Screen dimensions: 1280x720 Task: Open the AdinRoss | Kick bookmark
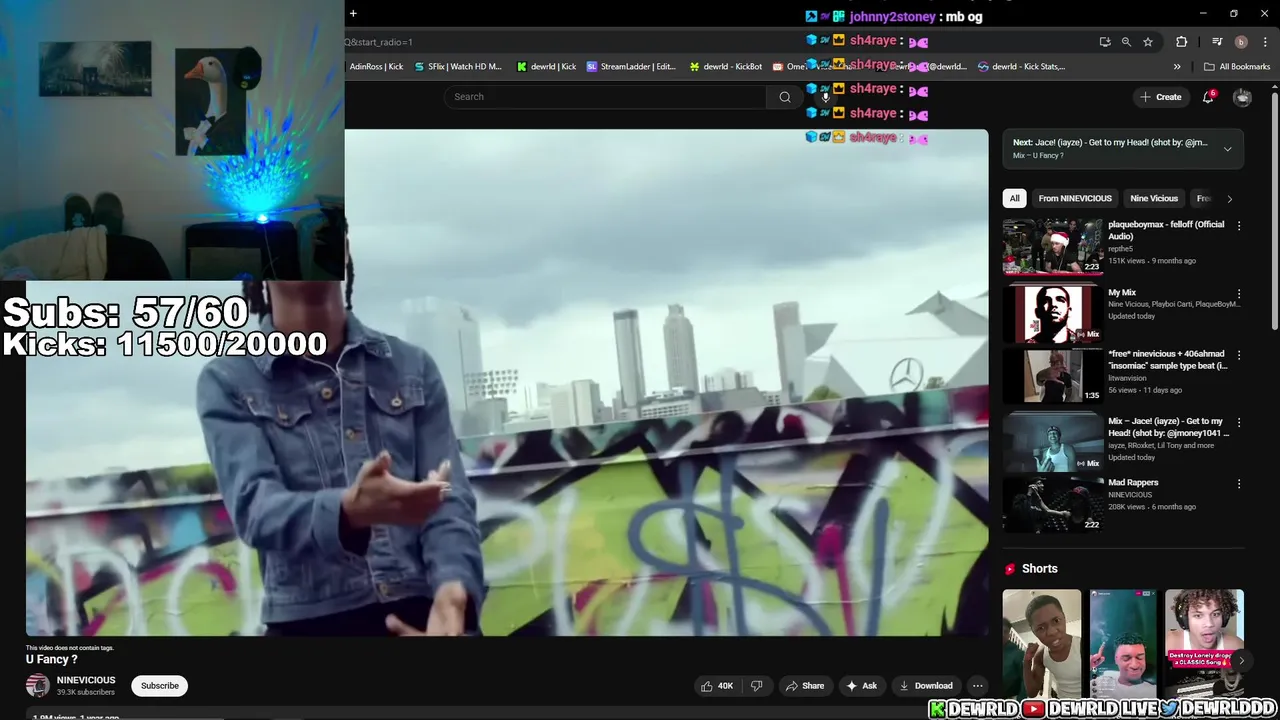(x=376, y=67)
